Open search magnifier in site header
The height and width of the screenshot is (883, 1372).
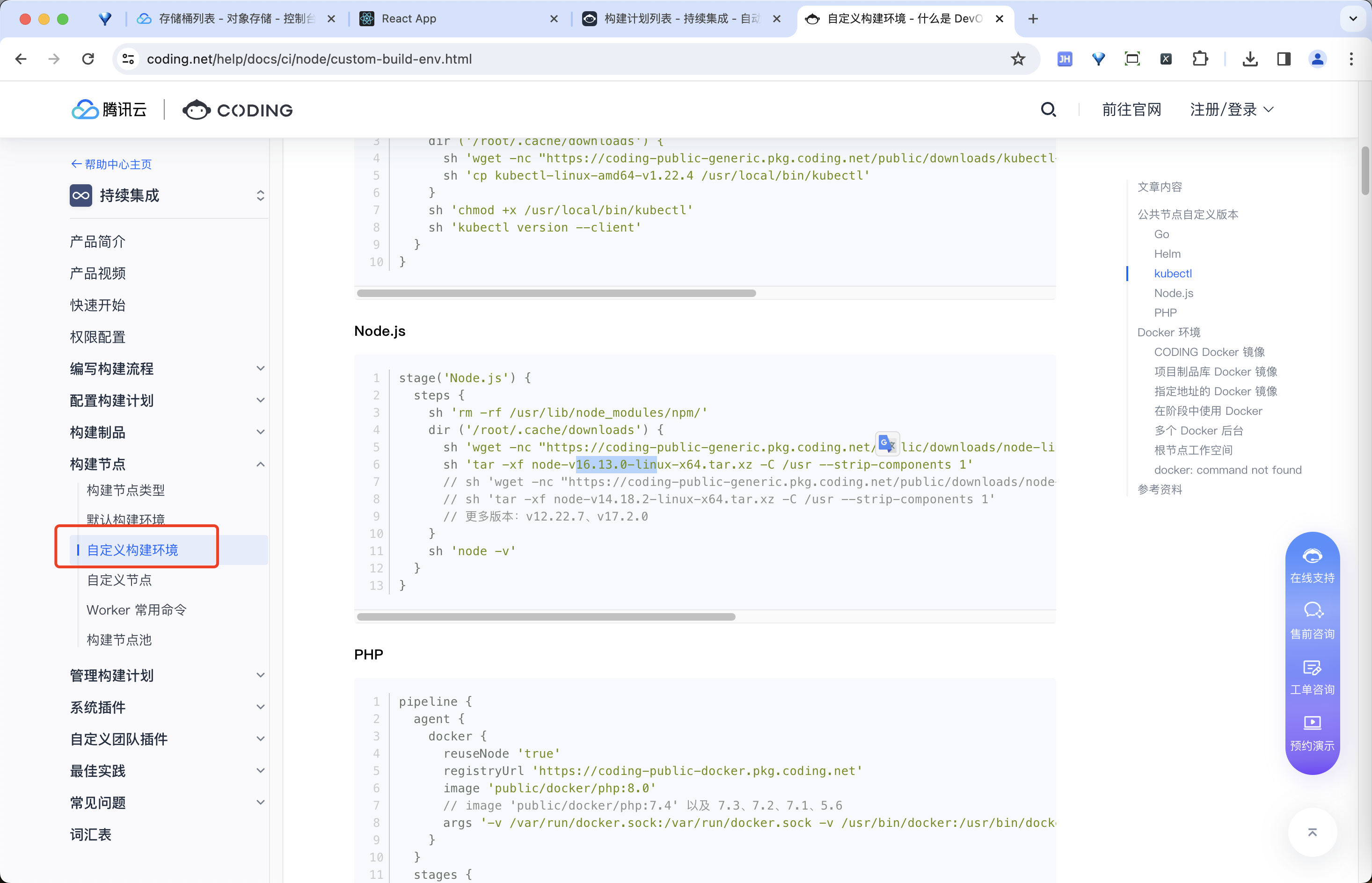point(1049,109)
